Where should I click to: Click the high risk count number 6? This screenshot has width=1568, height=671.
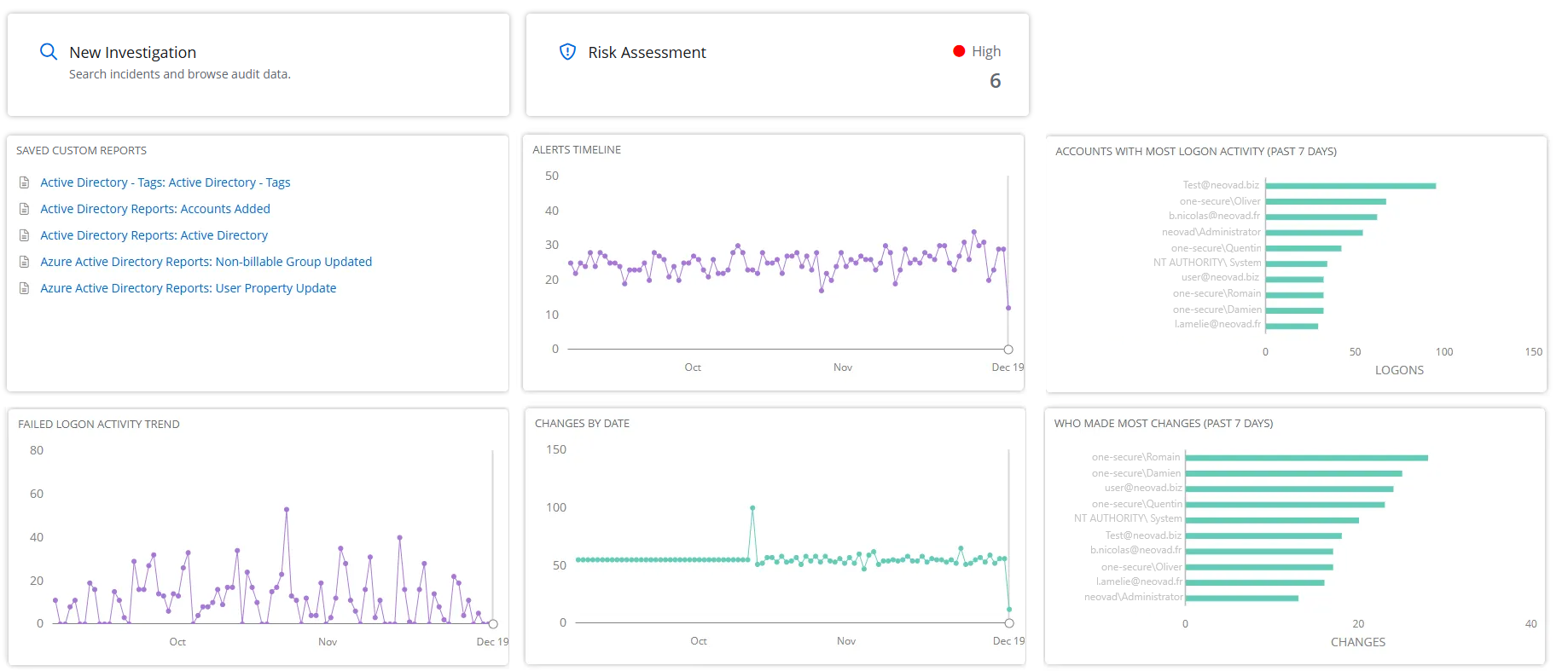[x=995, y=81]
